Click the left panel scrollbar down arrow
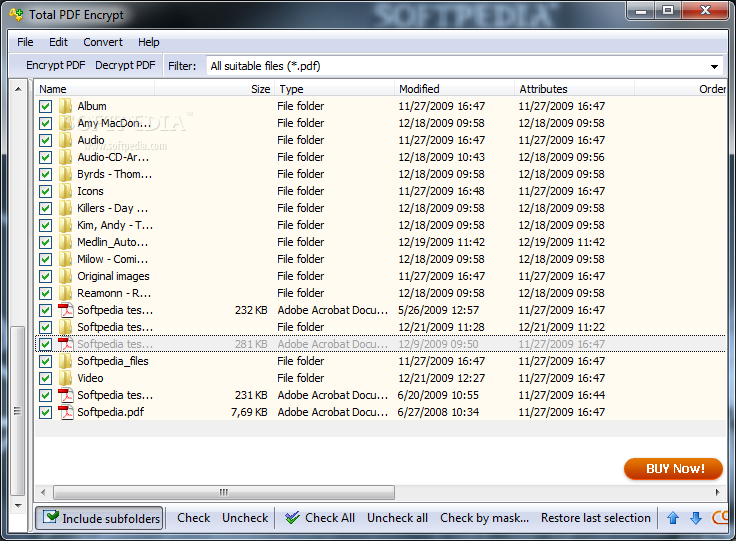This screenshot has width=736, height=541. click(18, 506)
